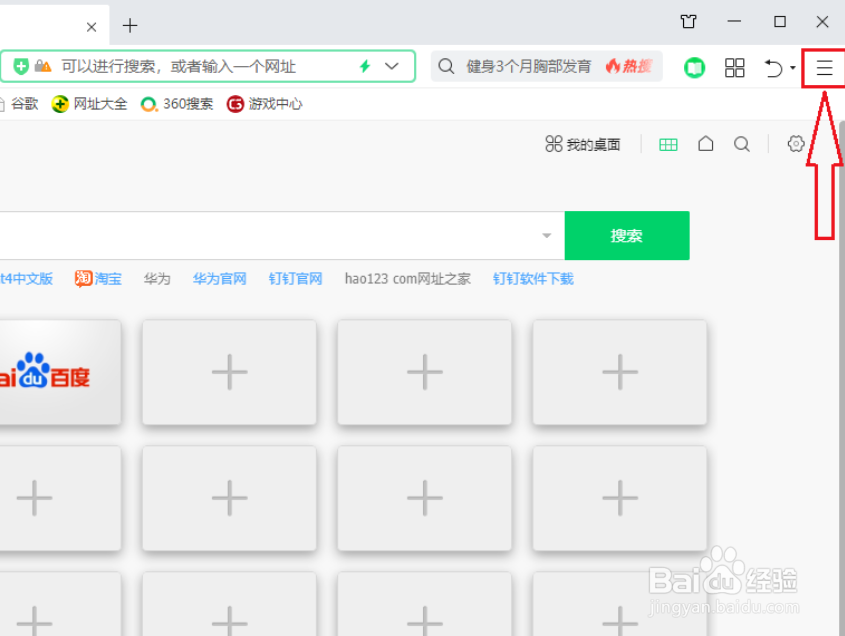Image resolution: width=845 pixels, height=636 pixels.
Task: Select the home icon on the start page
Action: [706, 143]
